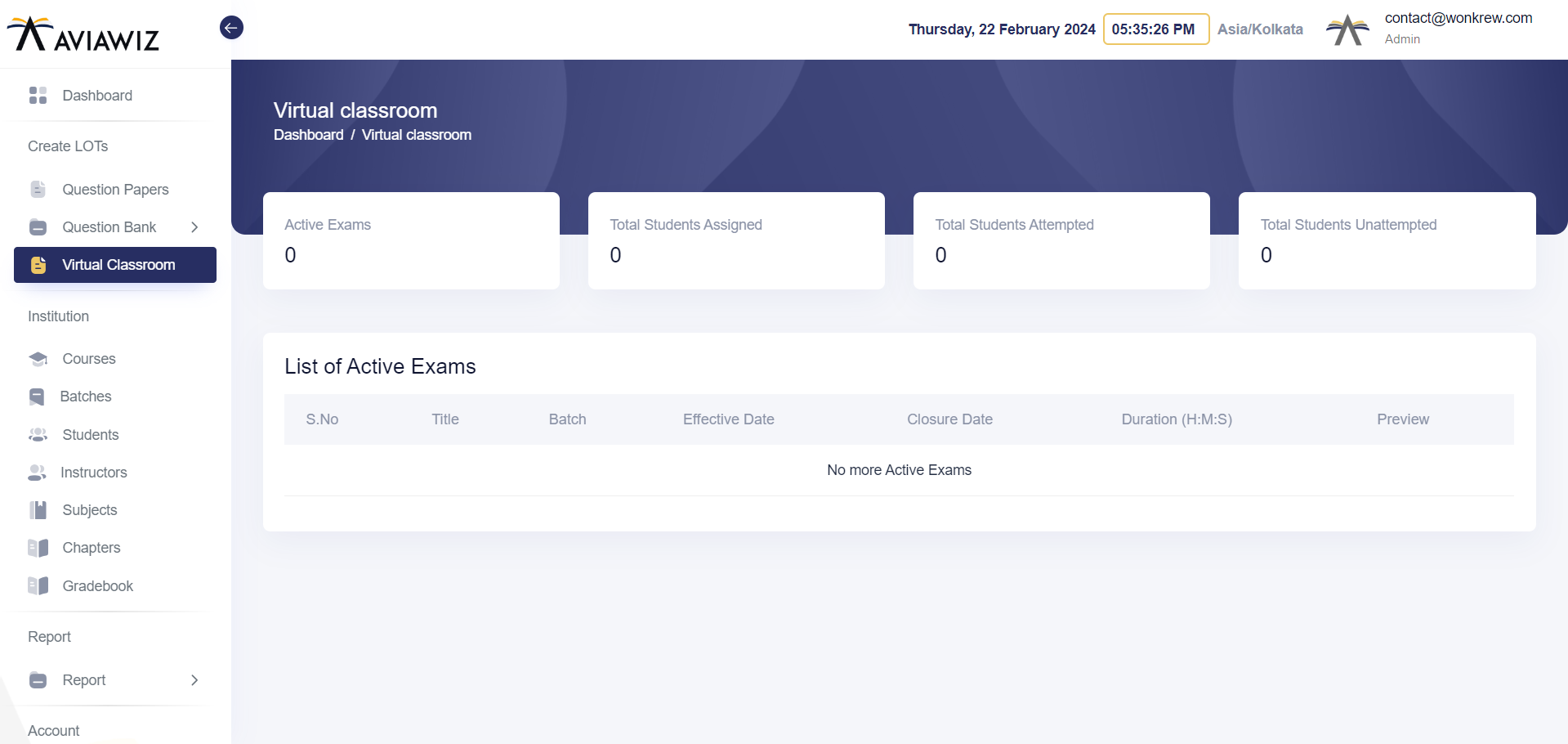Click the Effective Date column header

(729, 419)
